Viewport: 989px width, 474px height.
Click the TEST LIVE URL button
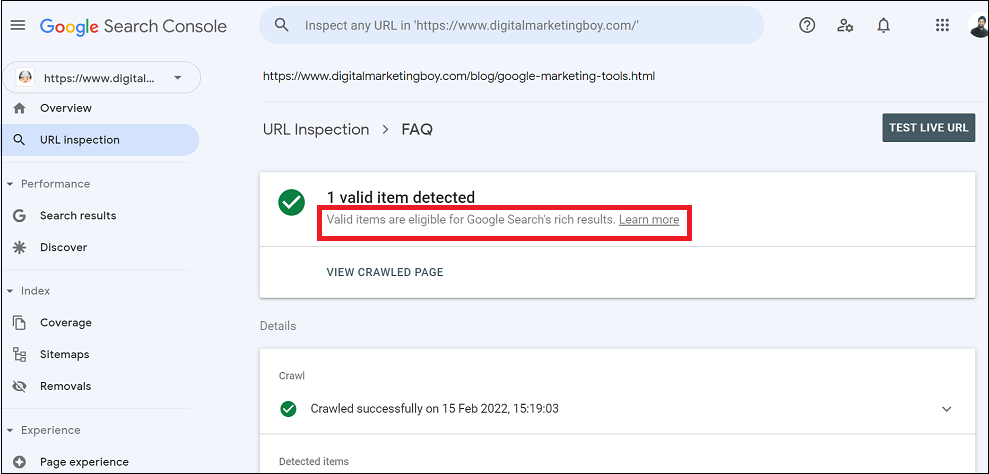click(x=928, y=127)
